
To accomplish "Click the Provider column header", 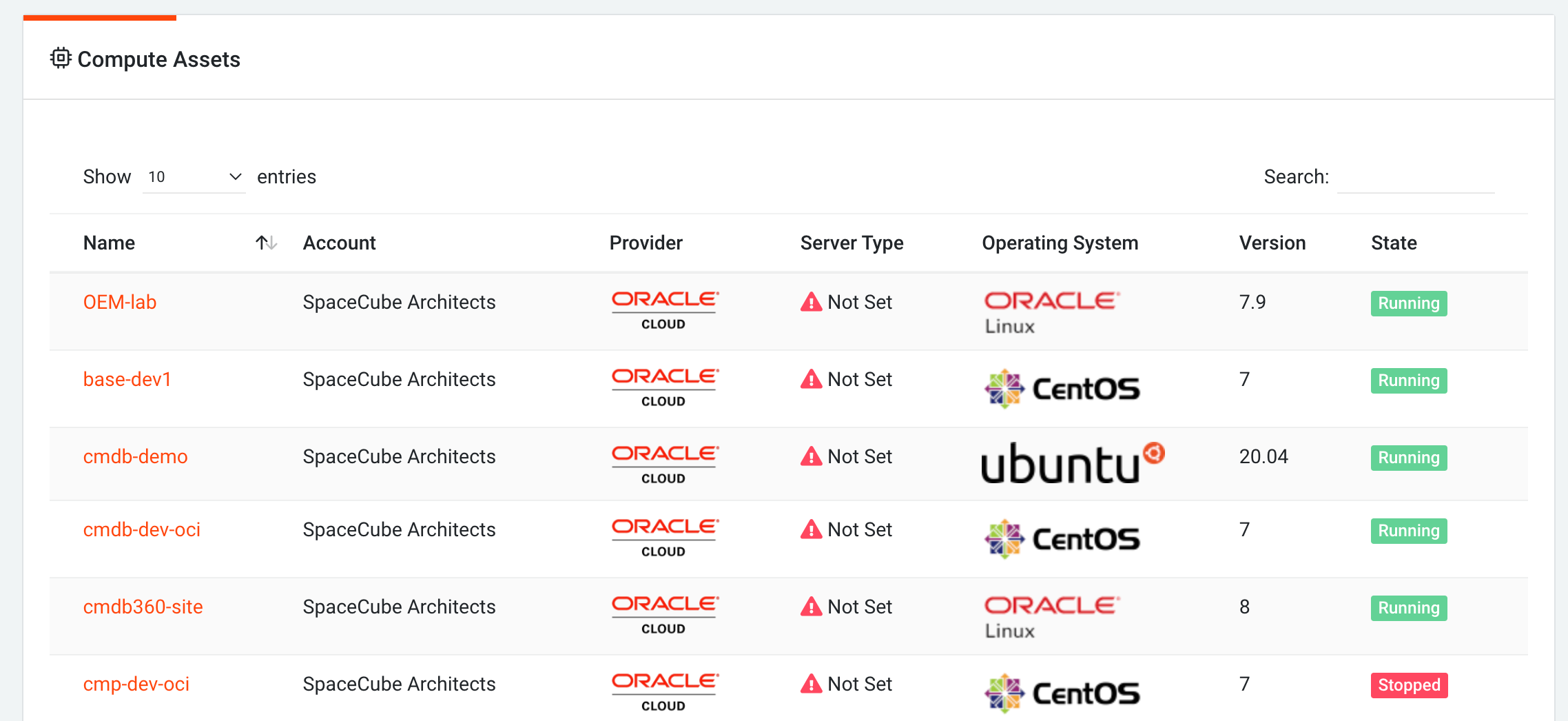I will (x=646, y=243).
